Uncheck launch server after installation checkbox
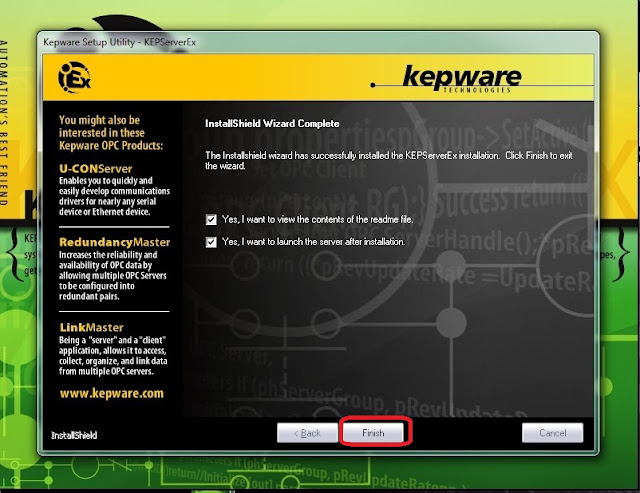Screen dimensions: 640x493 [x=211, y=242]
